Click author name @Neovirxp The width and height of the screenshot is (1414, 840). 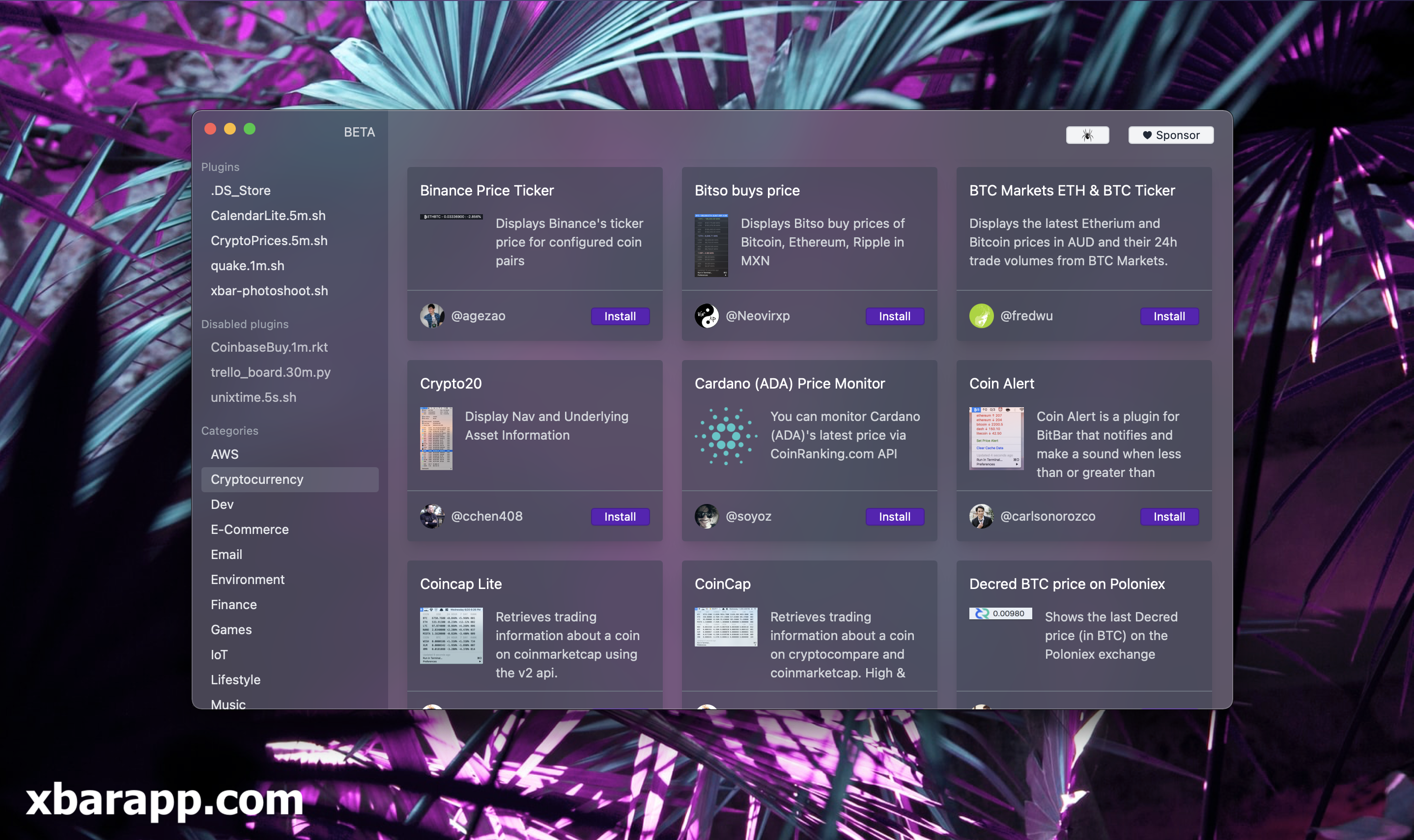pyautogui.click(x=758, y=316)
